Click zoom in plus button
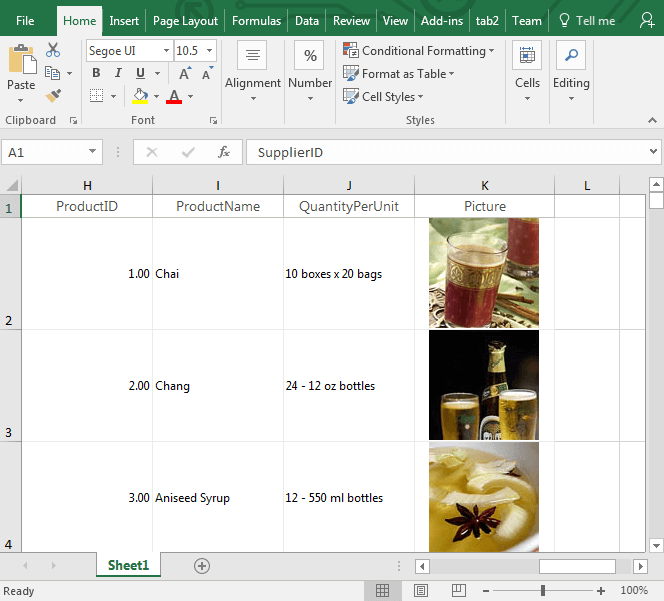The height and width of the screenshot is (601, 664). [600, 590]
